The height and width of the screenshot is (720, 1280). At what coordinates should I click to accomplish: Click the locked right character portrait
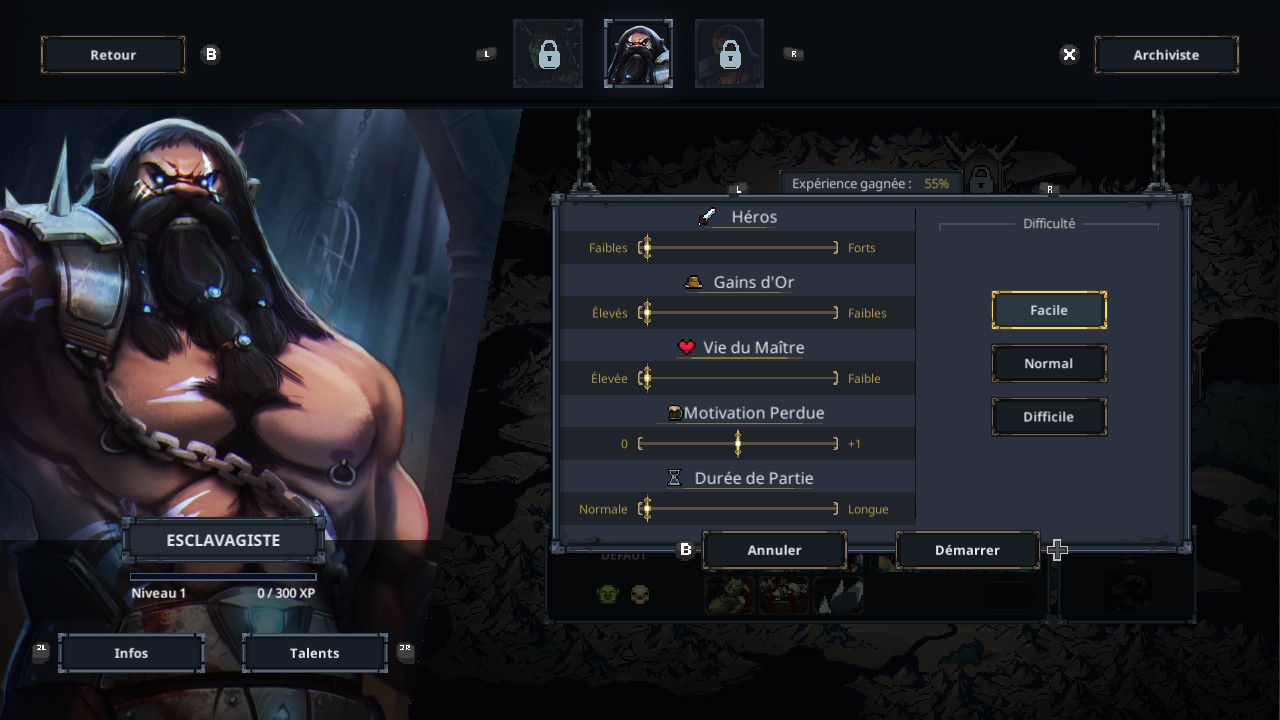click(x=729, y=54)
